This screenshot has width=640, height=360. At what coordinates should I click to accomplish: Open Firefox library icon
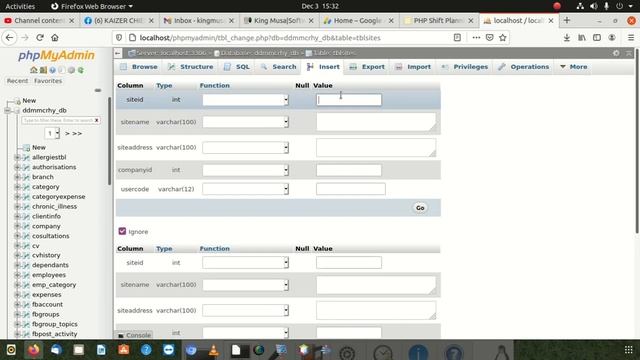click(582, 38)
